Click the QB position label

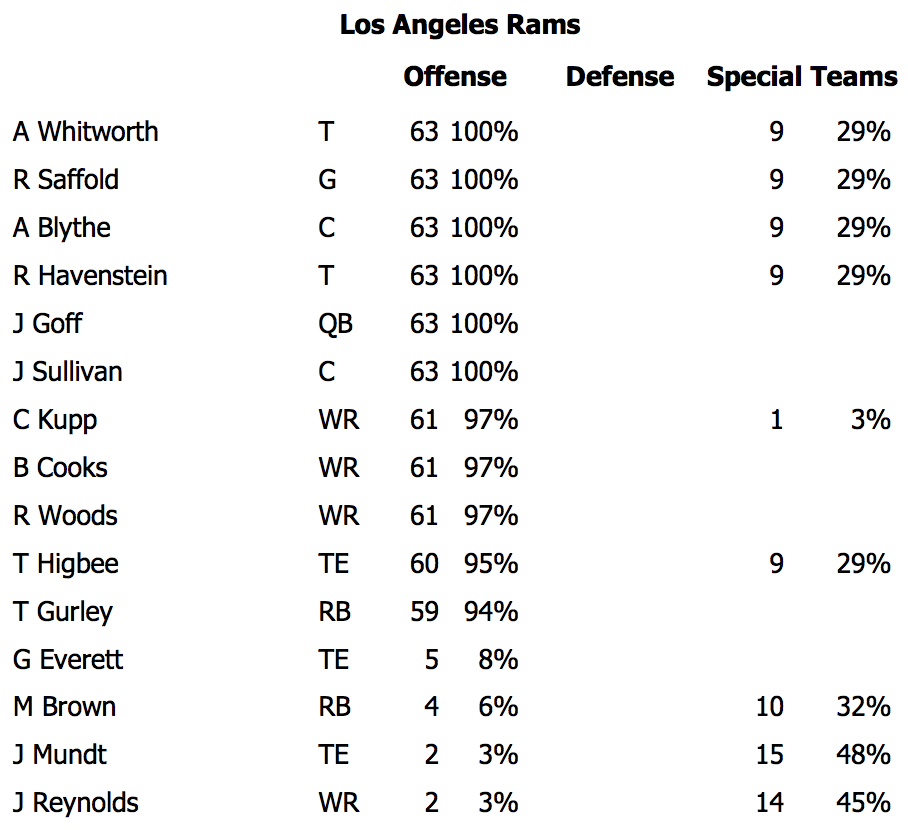point(335,324)
